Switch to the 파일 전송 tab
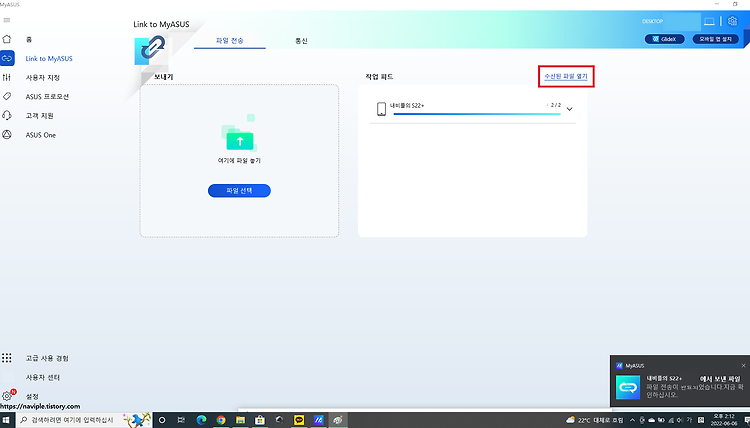 [x=230, y=41]
